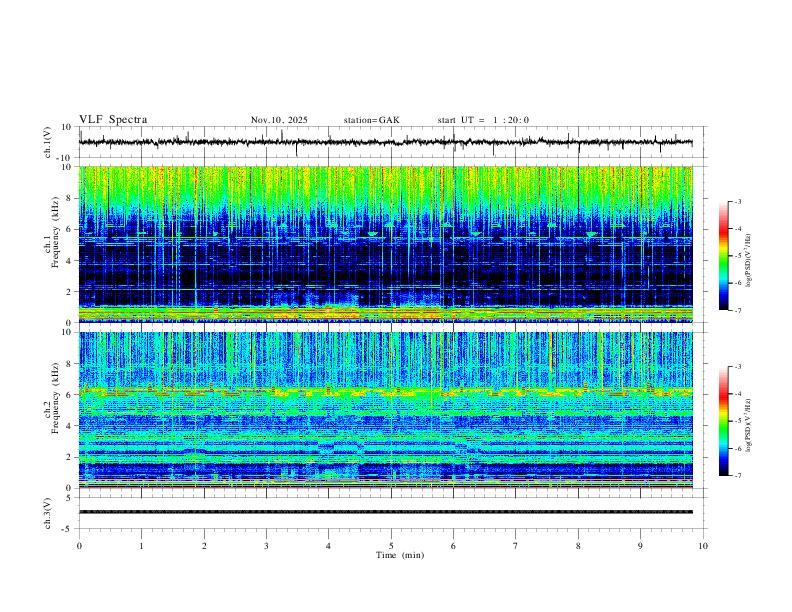
Task: Click the Time axis tick label '9'
Action: point(640,546)
